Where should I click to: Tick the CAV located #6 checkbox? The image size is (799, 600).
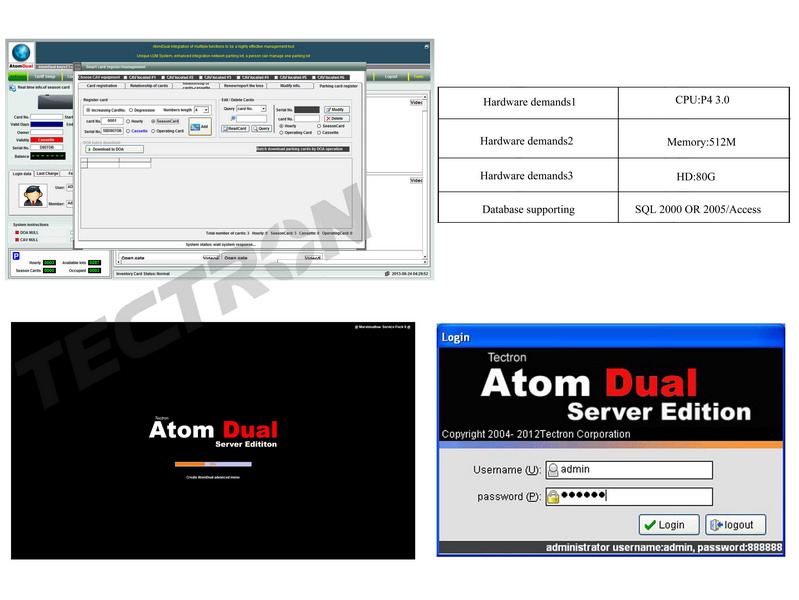tap(314, 77)
